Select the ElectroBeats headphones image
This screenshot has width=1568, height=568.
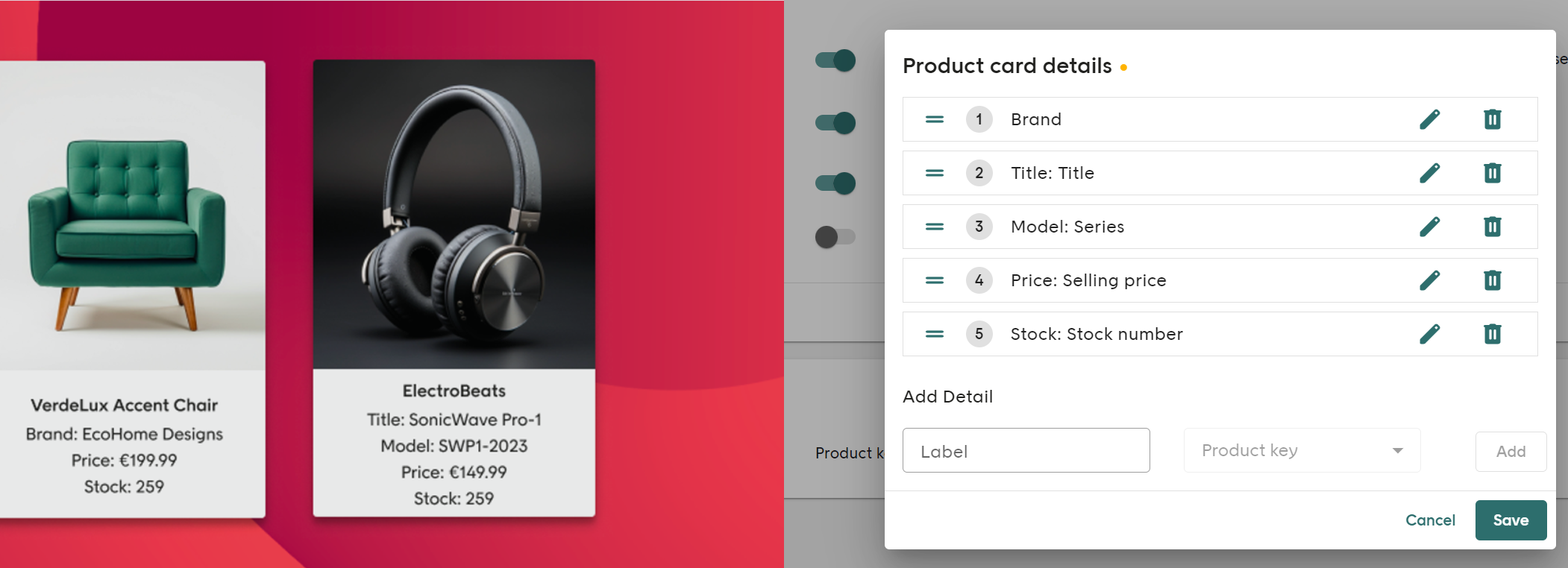click(x=454, y=215)
